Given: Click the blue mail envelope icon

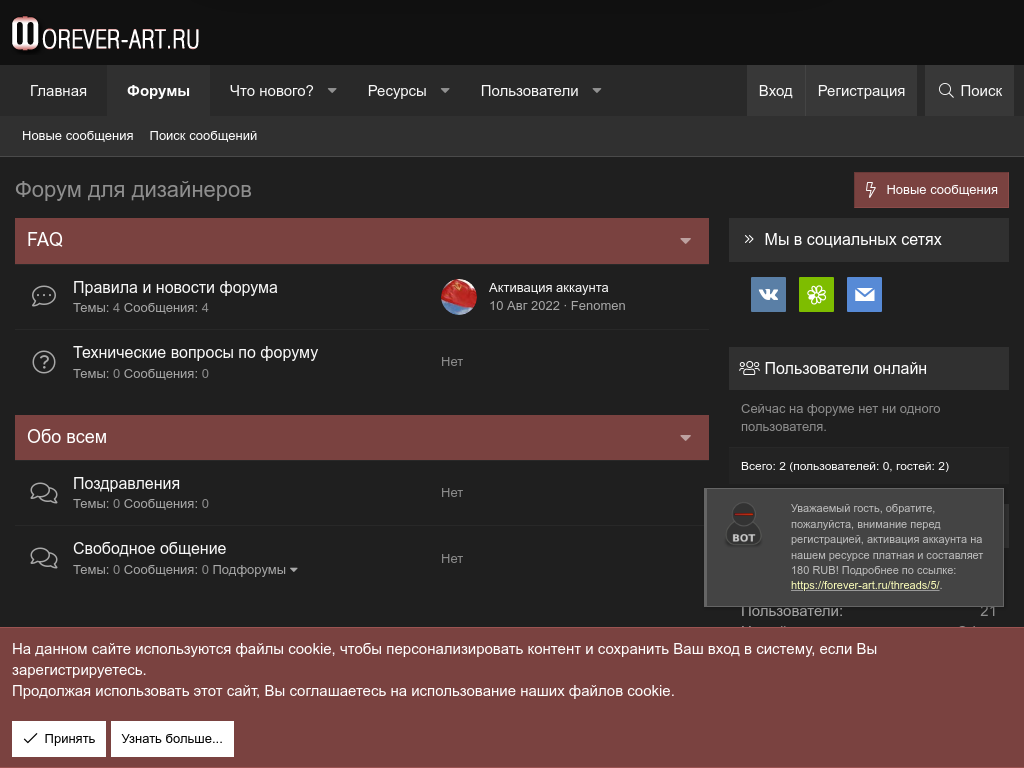Looking at the screenshot, I should (x=865, y=295).
